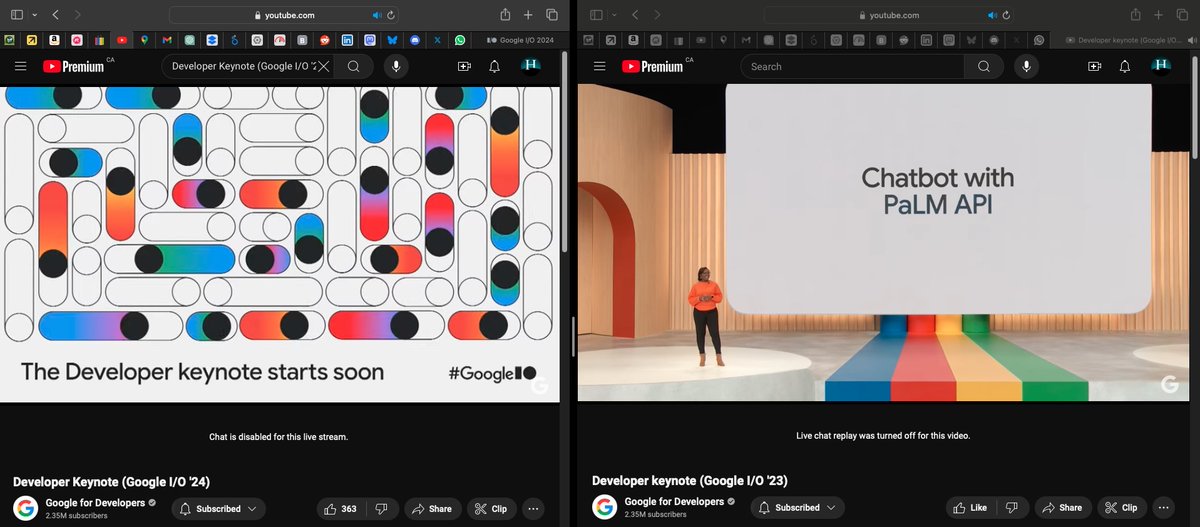Share the Google I/O '24 video
Screen dimensions: 1200x527
coord(433,508)
